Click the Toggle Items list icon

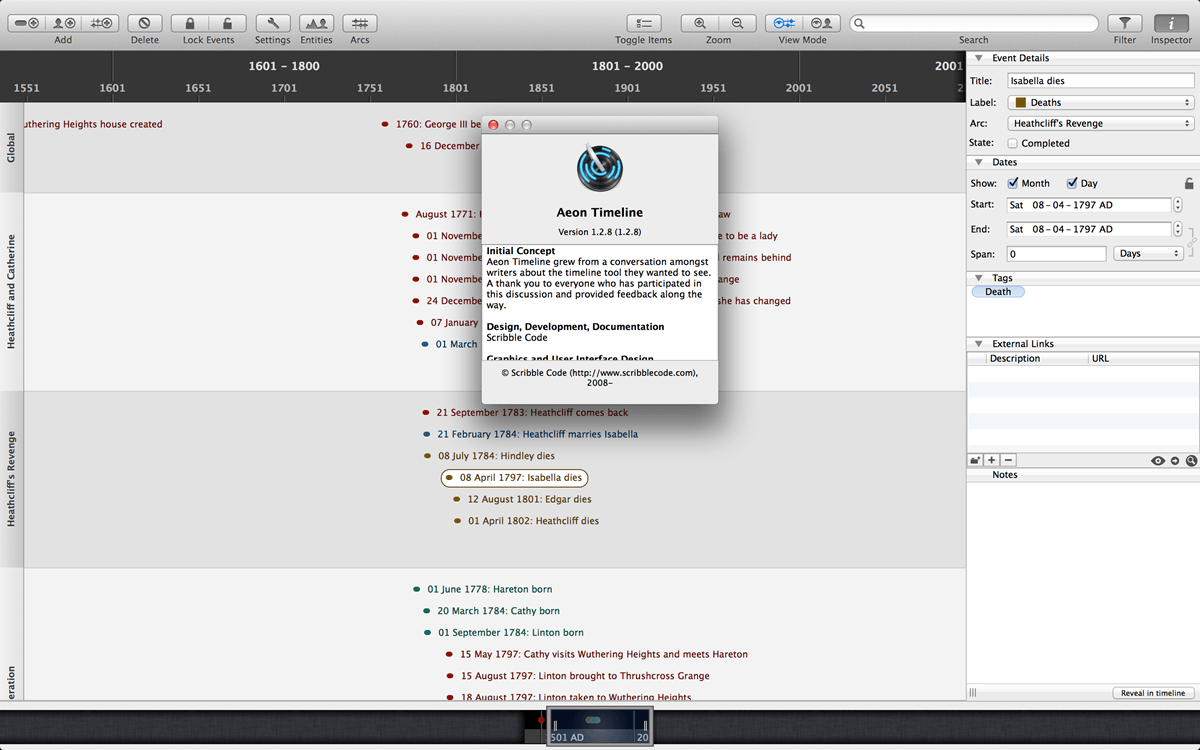(644, 23)
